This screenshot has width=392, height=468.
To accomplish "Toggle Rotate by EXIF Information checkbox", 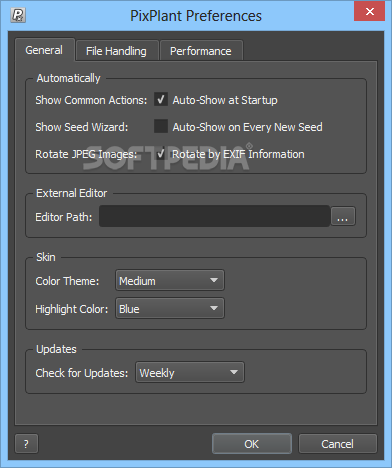I will 161,154.
